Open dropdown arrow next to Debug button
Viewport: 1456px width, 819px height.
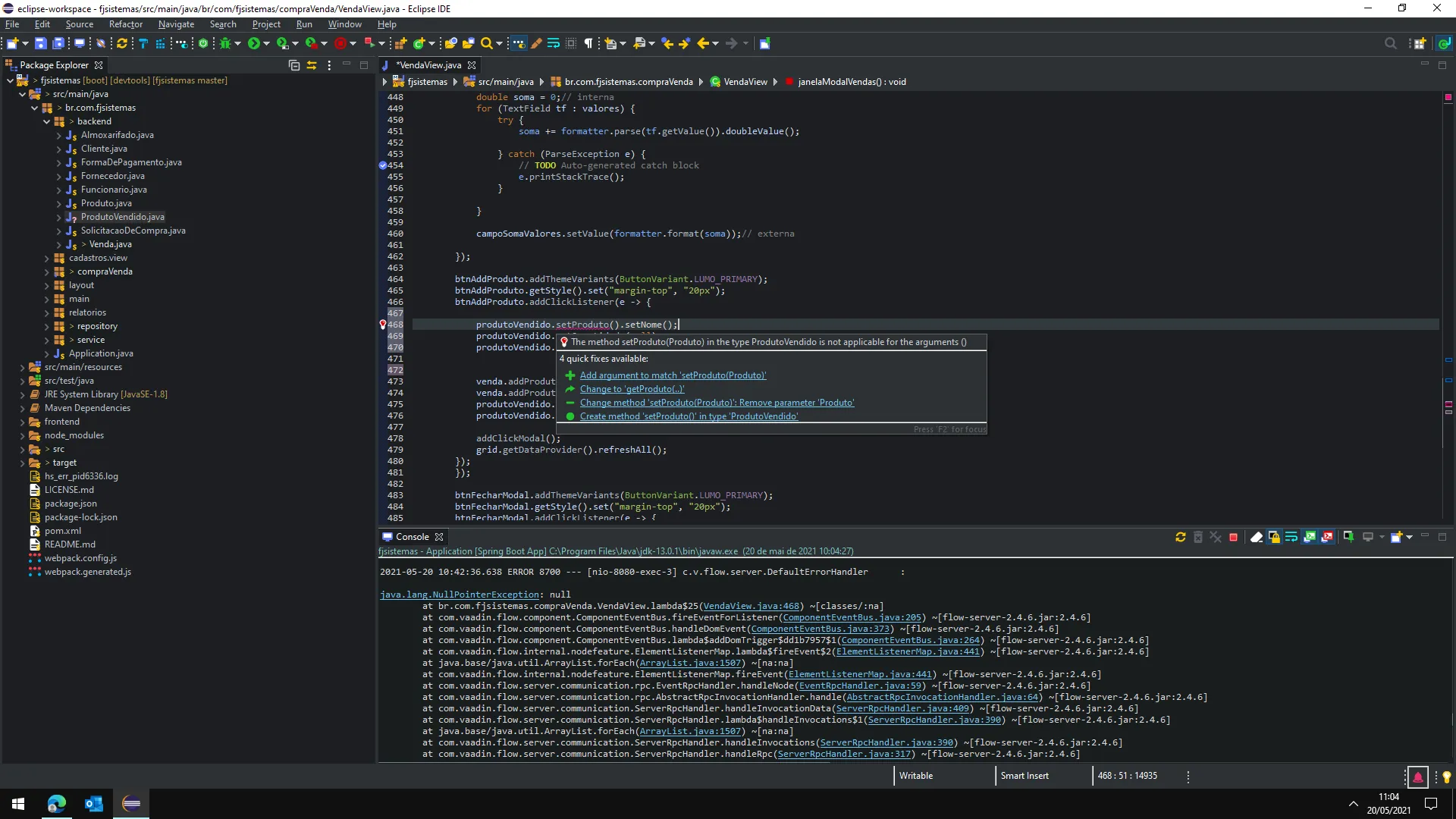237,43
